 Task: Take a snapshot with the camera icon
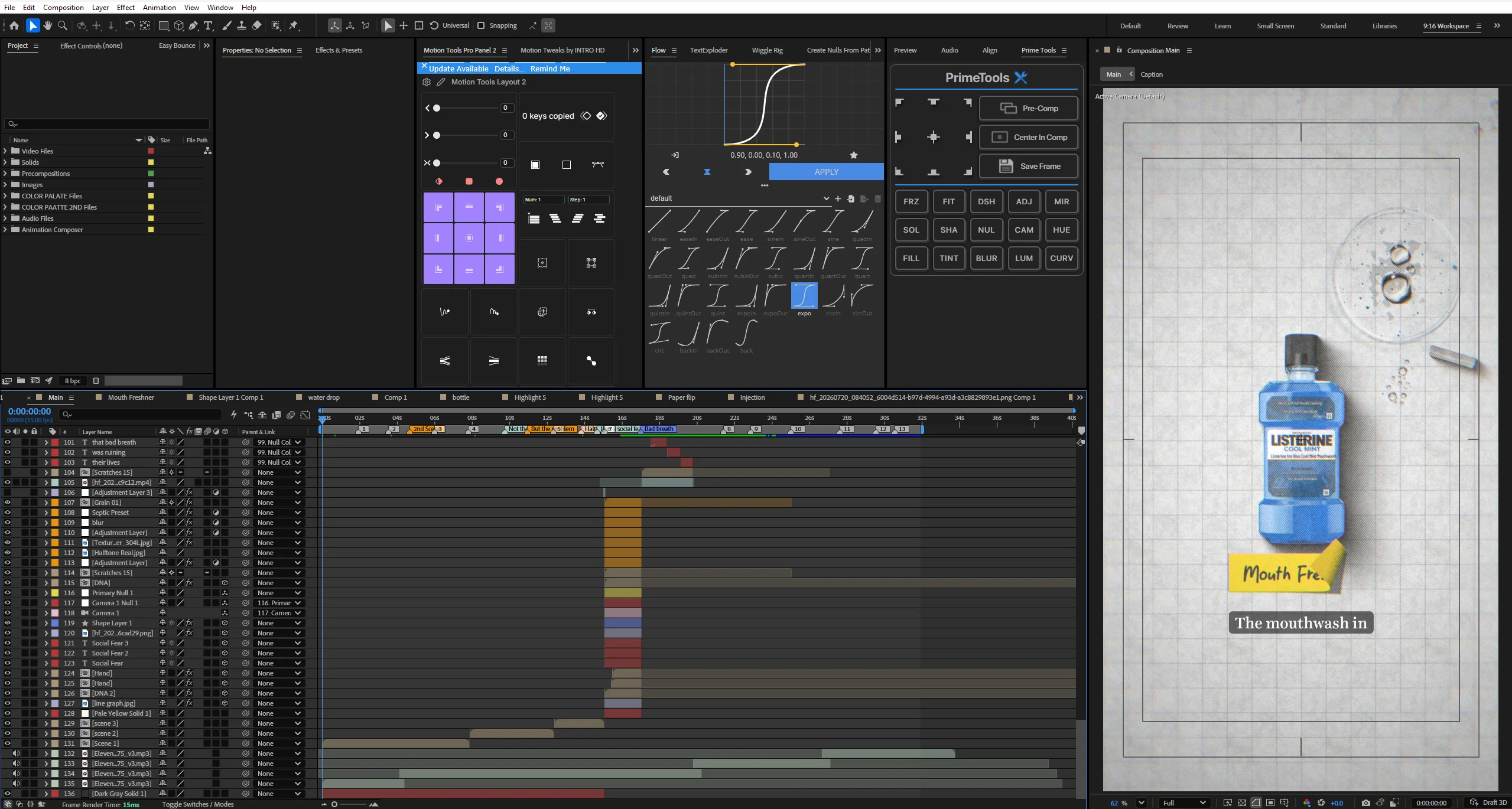(1365, 803)
